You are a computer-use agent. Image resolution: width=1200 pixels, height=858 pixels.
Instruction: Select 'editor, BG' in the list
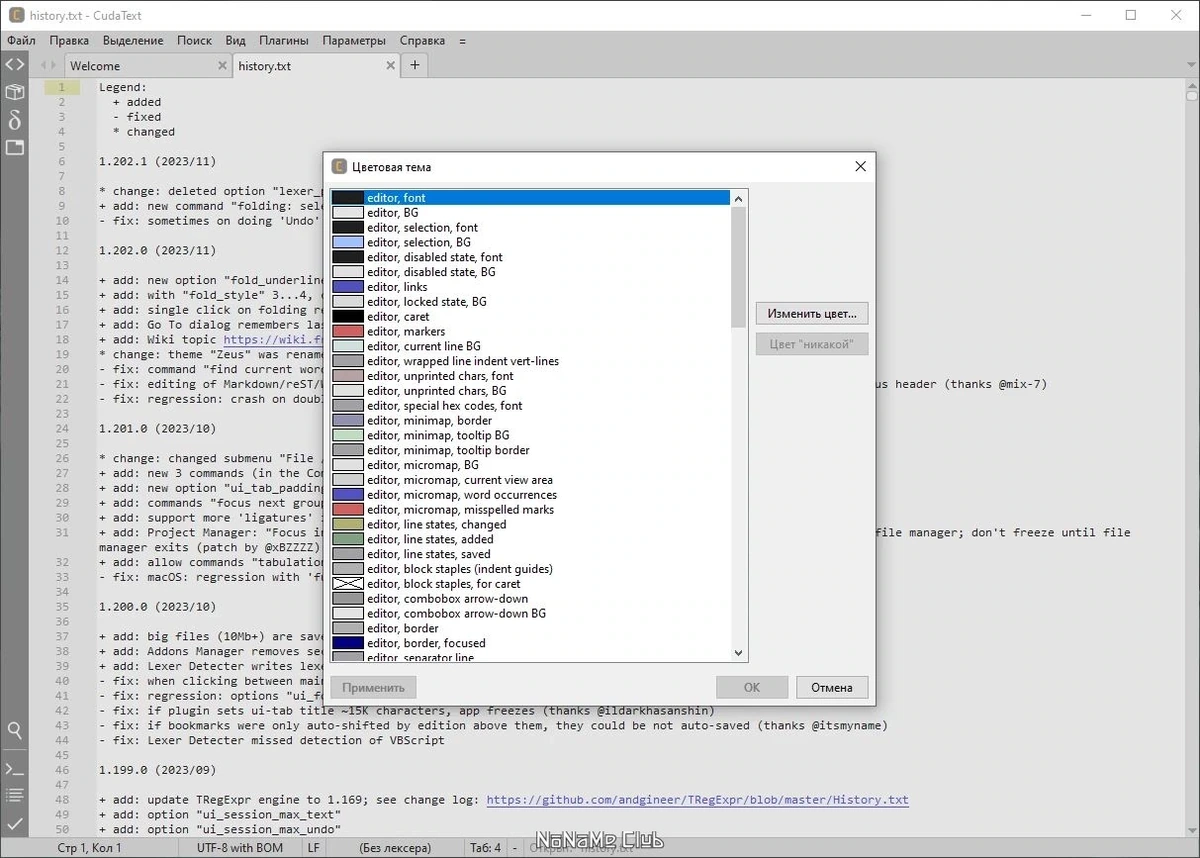tap(531, 213)
